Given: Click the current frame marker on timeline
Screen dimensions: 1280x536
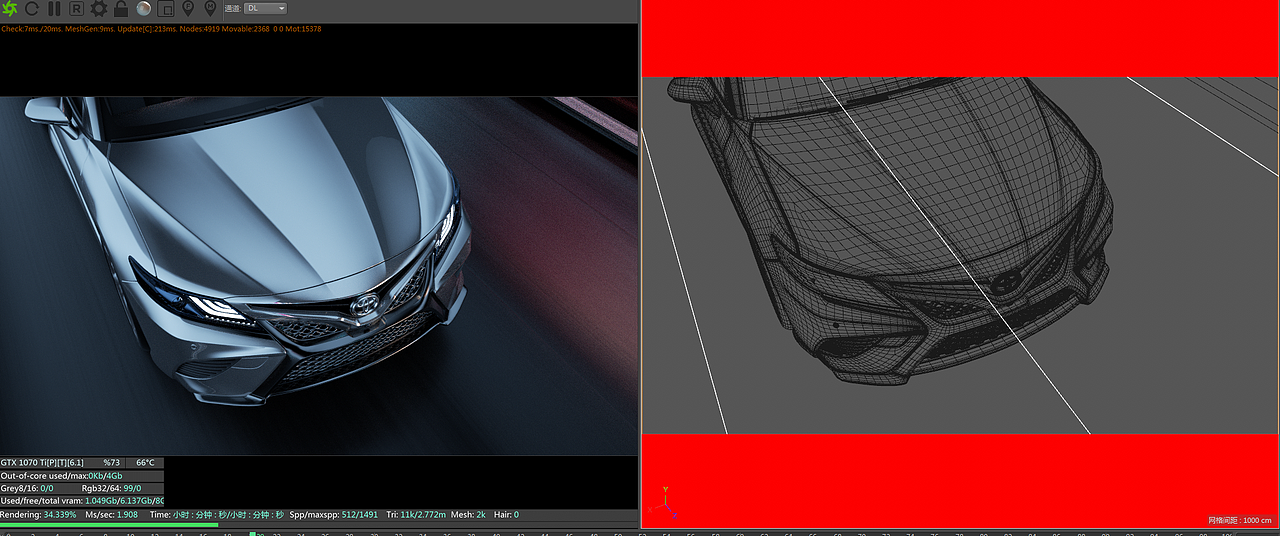Looking at the screenshot, I should (253, 533).
